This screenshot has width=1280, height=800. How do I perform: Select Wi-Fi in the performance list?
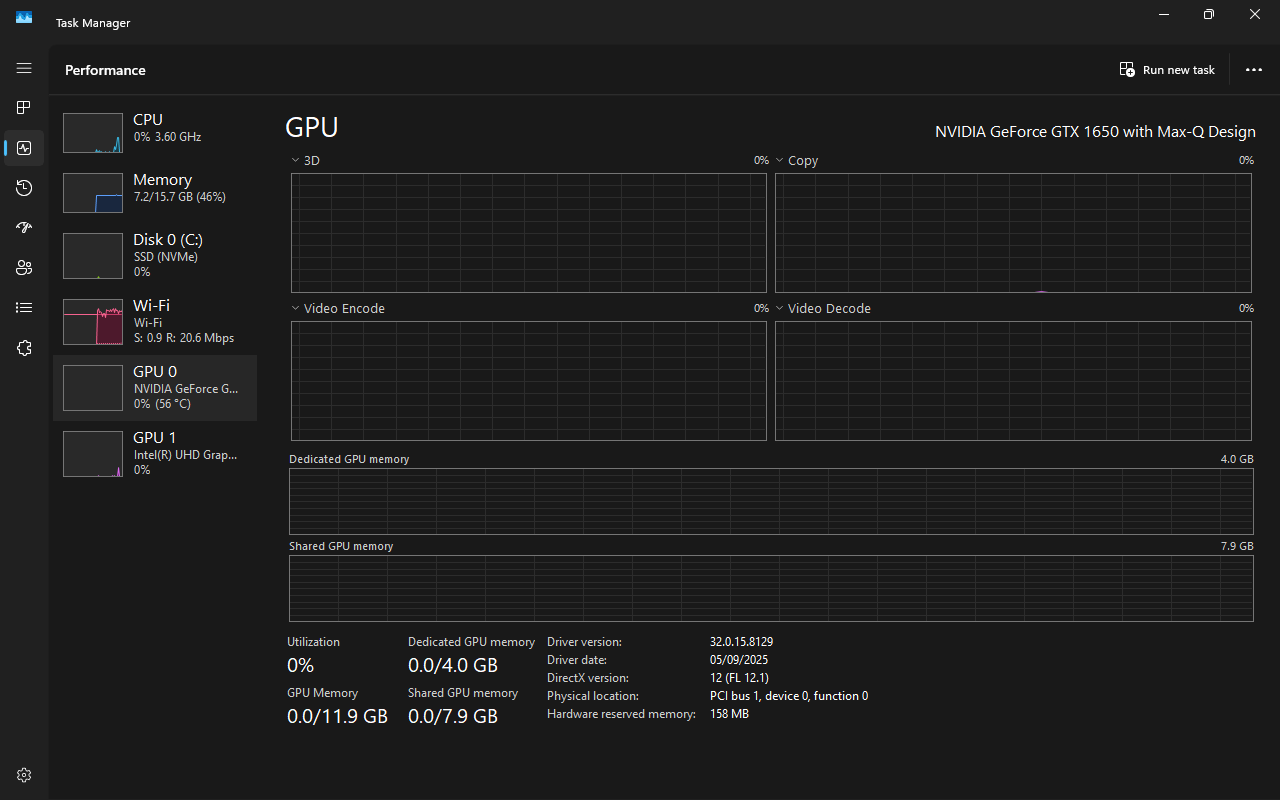(x=155, y=321)
